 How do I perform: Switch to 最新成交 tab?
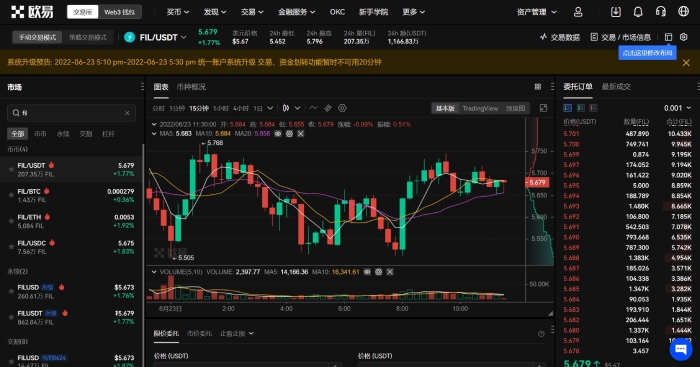(x=616, y=87)
